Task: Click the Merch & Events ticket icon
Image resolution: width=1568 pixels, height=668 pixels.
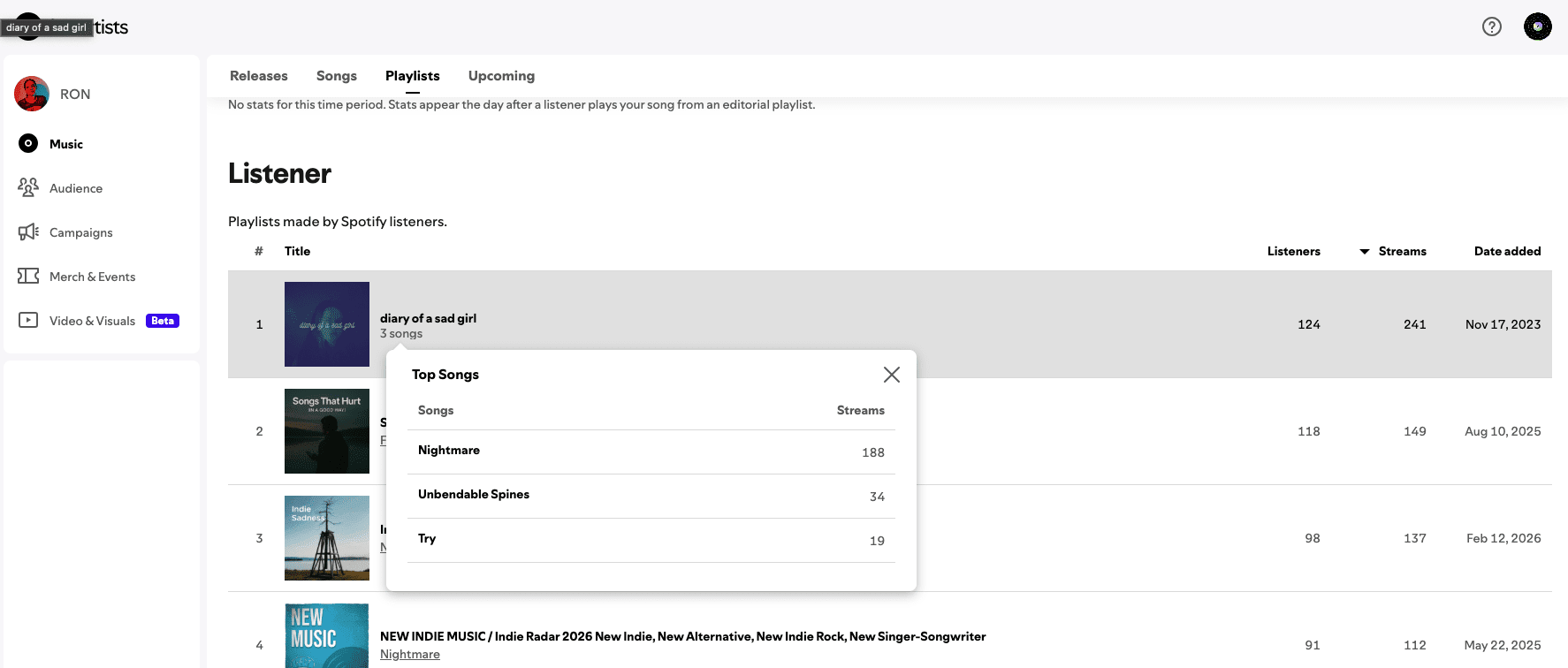Action: click(x=28, y=276)
